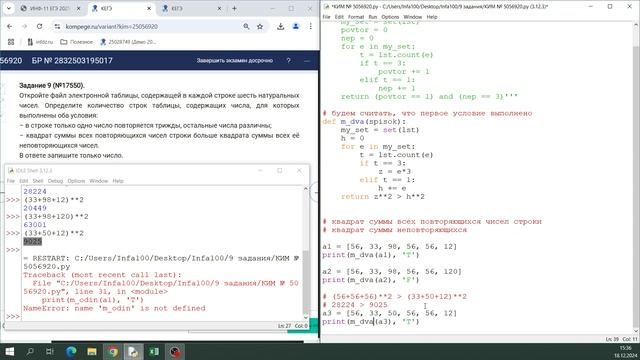Click the IDLE Shell scrollbar thumb
Screen dimensions: 640x360
(305, 282)
